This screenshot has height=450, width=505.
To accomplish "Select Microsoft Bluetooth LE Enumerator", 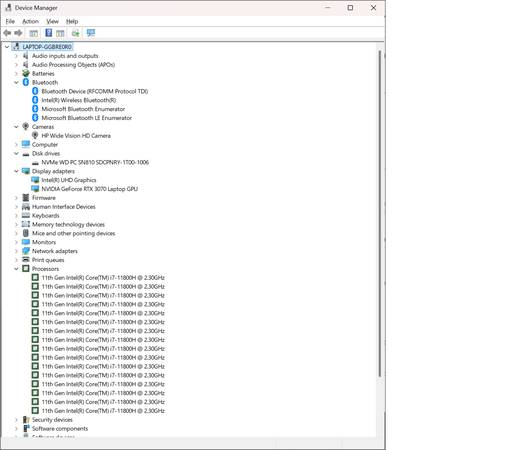I will point(87,118).
